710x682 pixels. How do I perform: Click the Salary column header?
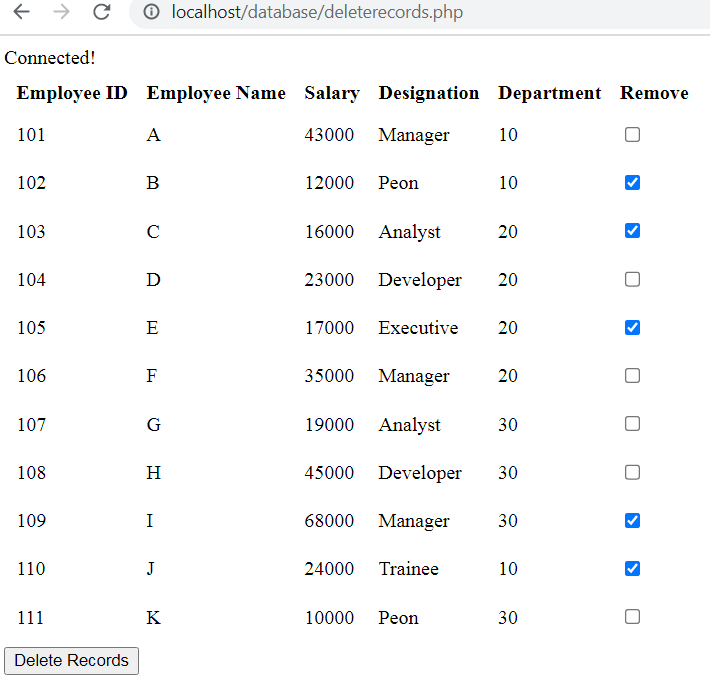point(332,93)
